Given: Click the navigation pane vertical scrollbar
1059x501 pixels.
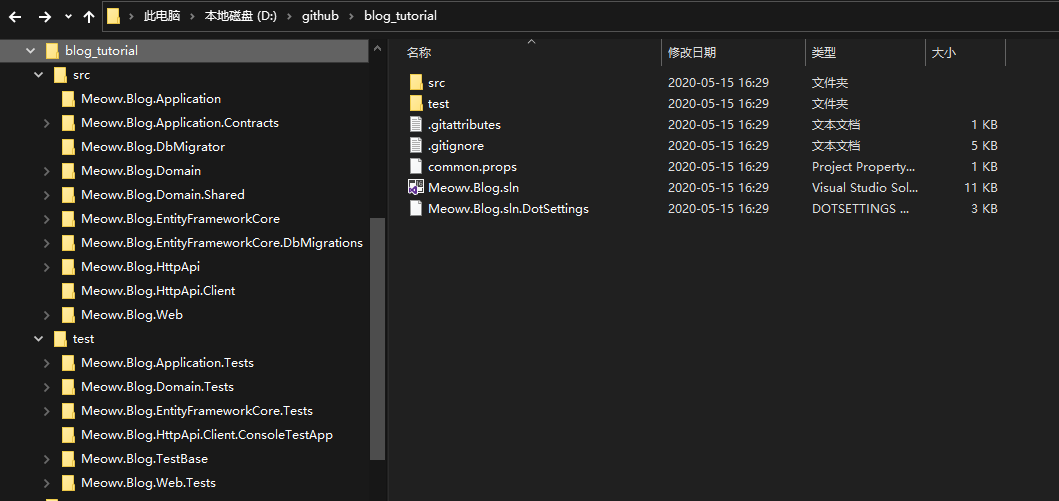Looking at the screenshot, I should pos(378,339).
